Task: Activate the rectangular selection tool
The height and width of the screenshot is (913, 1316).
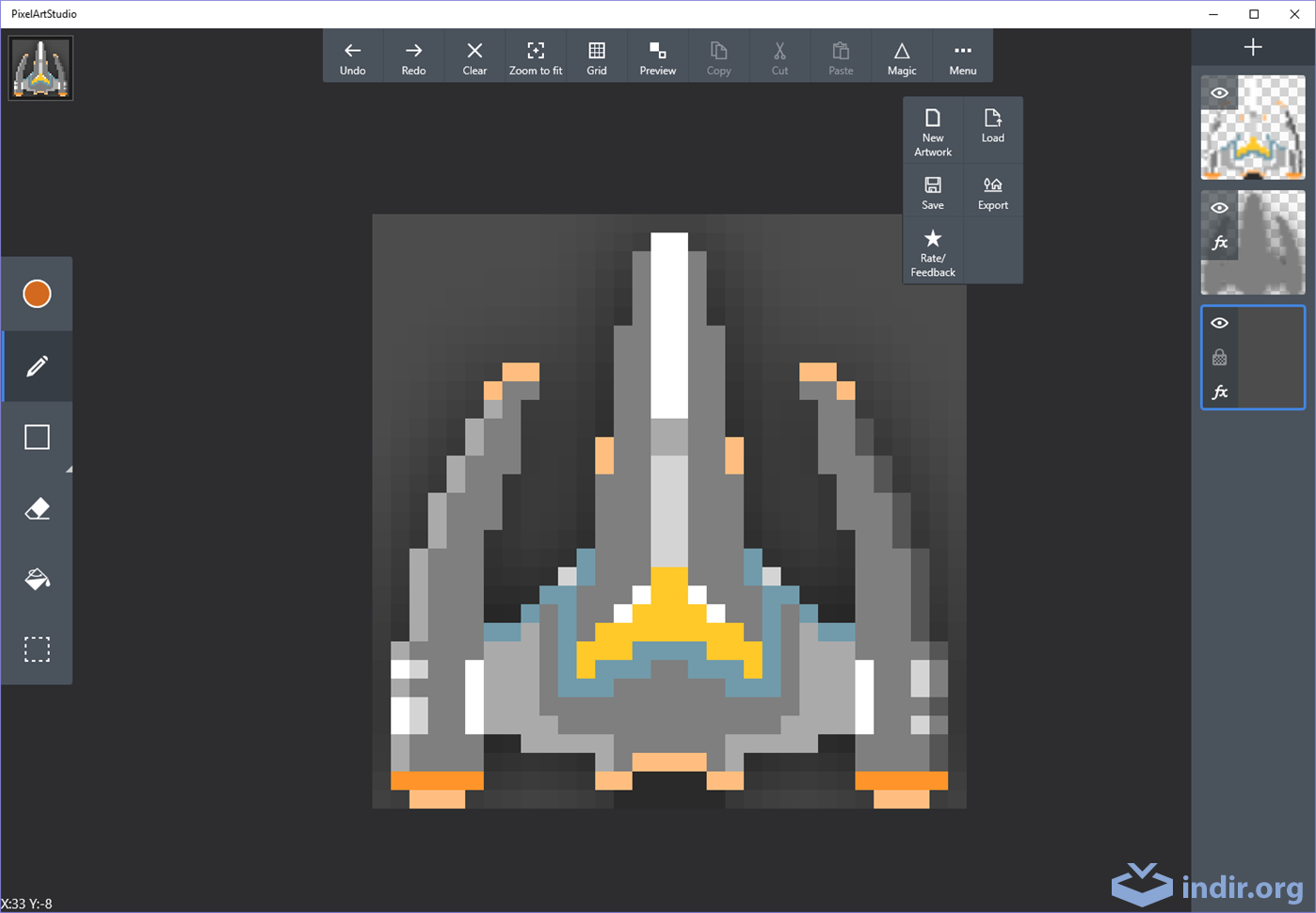Action: [37, 649]
